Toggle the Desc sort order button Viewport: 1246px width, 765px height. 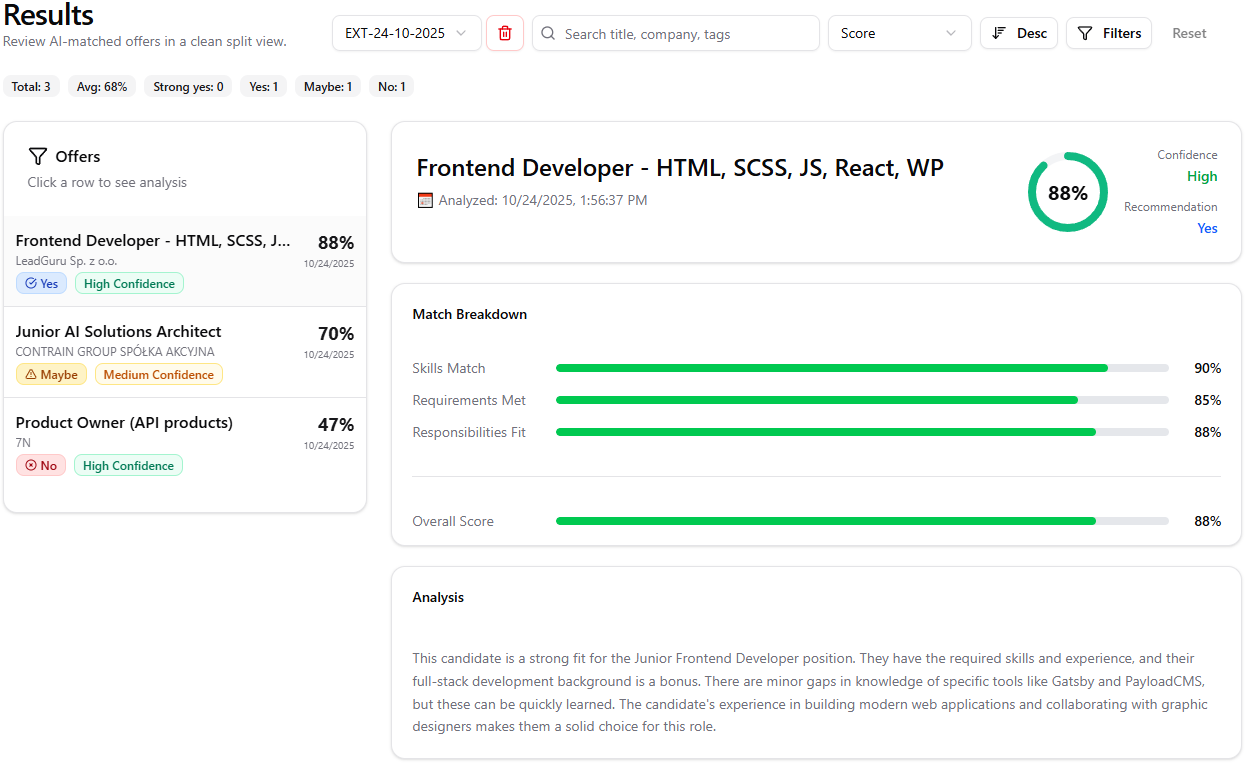(1019, 33)
